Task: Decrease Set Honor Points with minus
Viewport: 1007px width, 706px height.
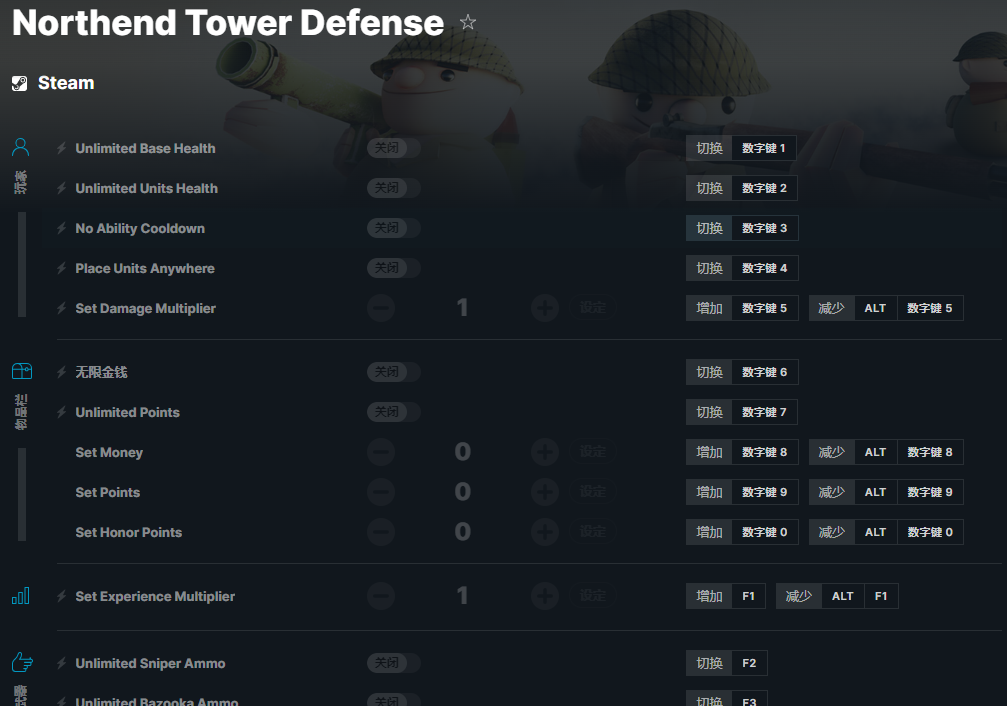Action: point(381,531)
